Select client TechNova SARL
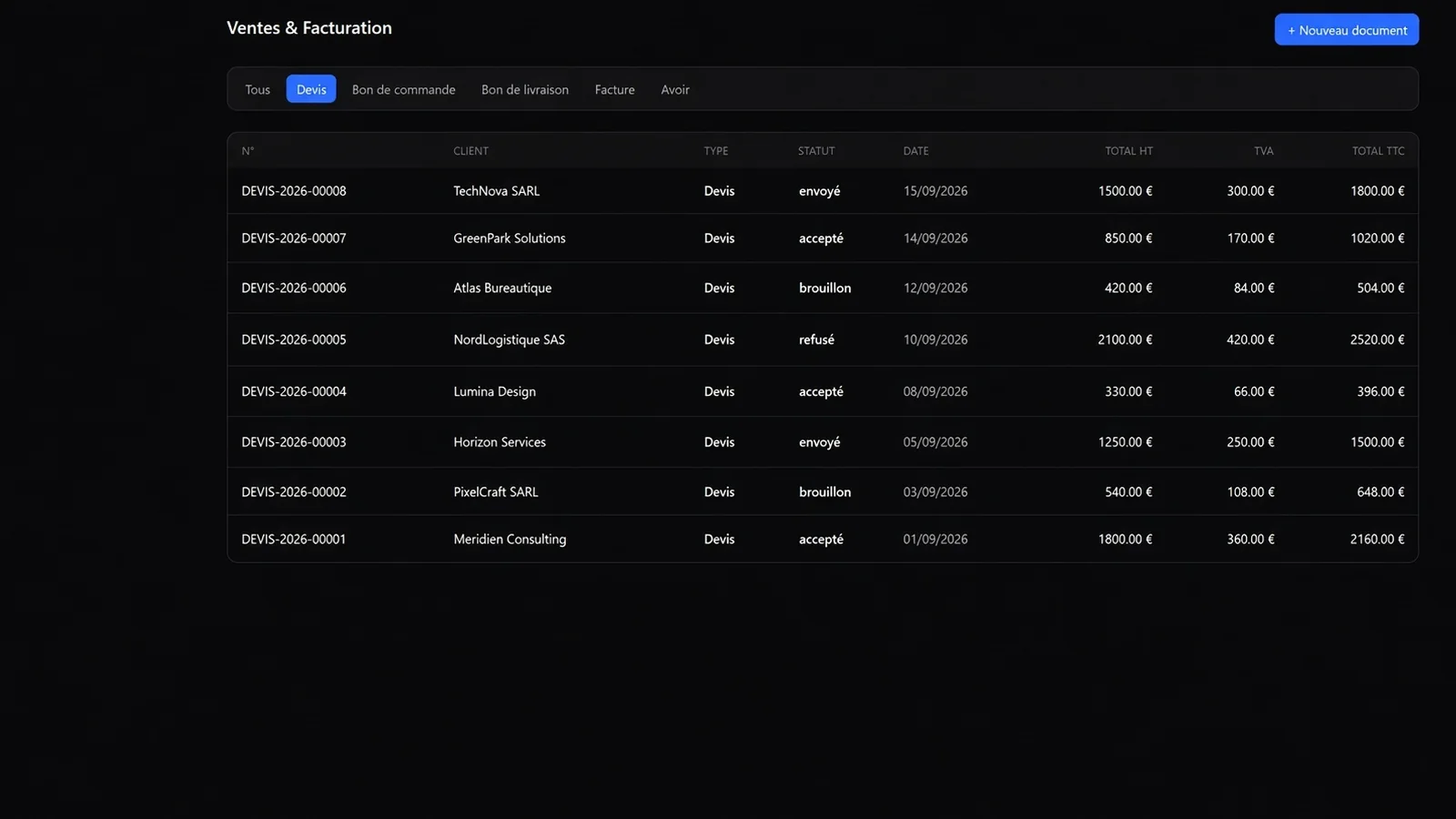The width and height of the screenshot is (1456, 819). pyautogui.click(x=497, y=191)
